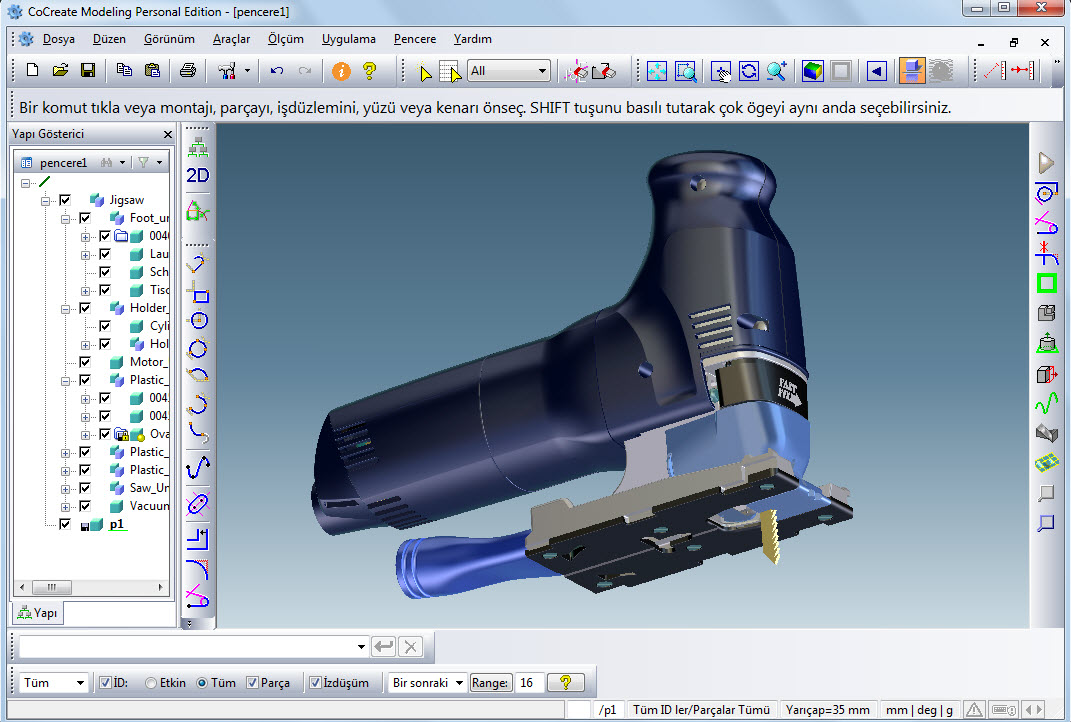Screen dimensions: 1071x722
Task: Click the Range: button
Action: [x=490, y=682]
